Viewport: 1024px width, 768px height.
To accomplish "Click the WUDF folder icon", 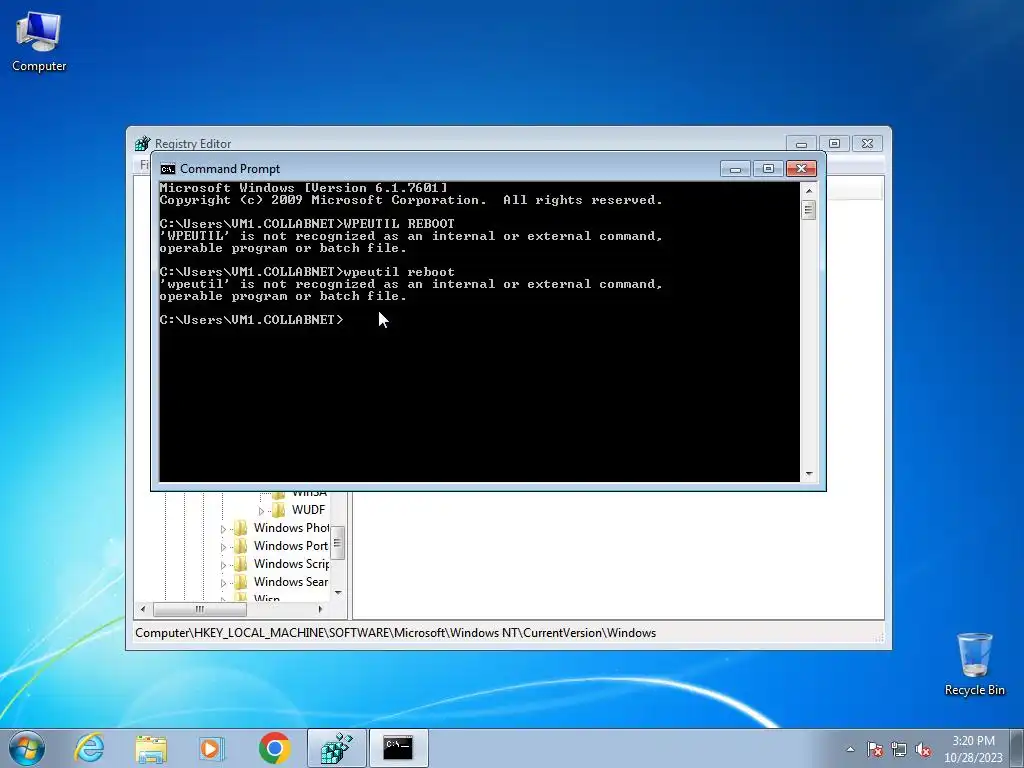I will [x=279, y=510].
